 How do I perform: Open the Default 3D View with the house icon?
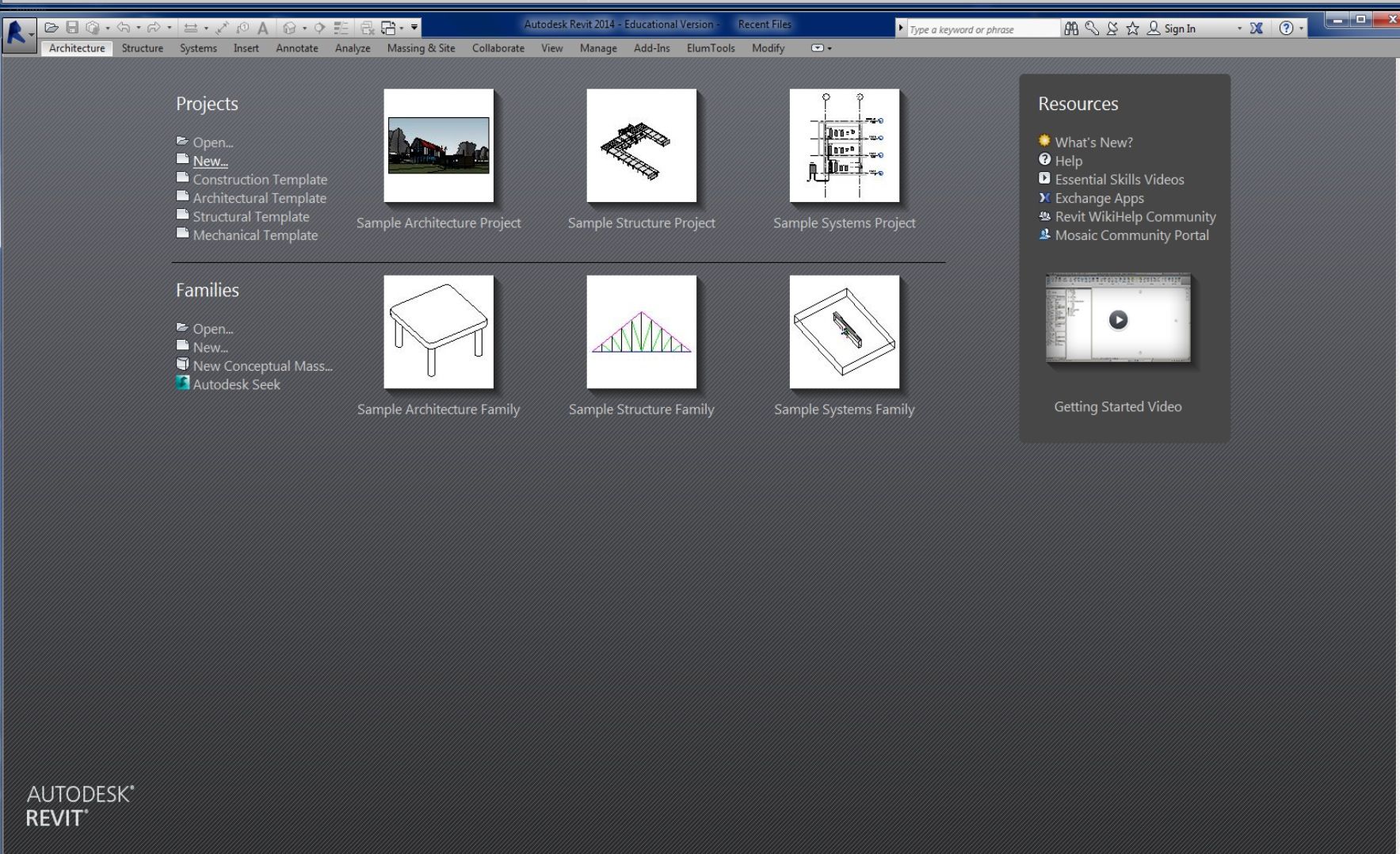coord(291,26)
